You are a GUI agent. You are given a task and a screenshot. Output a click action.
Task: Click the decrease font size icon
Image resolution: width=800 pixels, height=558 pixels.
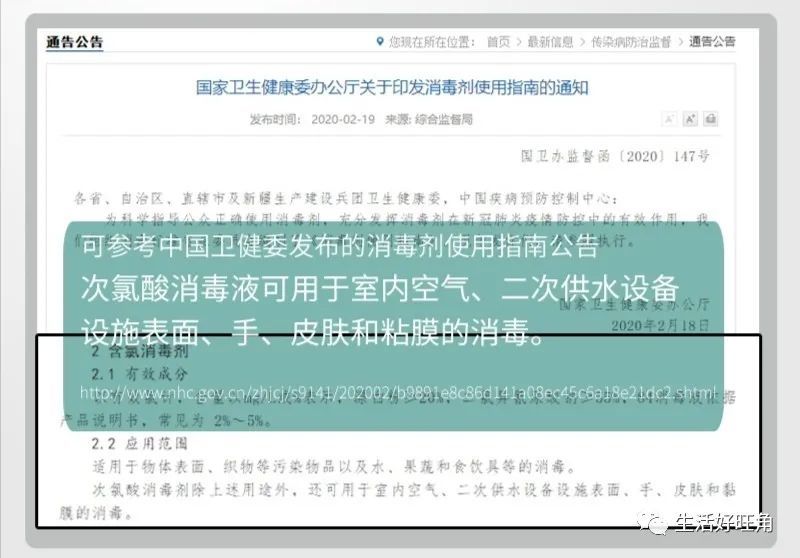coord(668,119)
